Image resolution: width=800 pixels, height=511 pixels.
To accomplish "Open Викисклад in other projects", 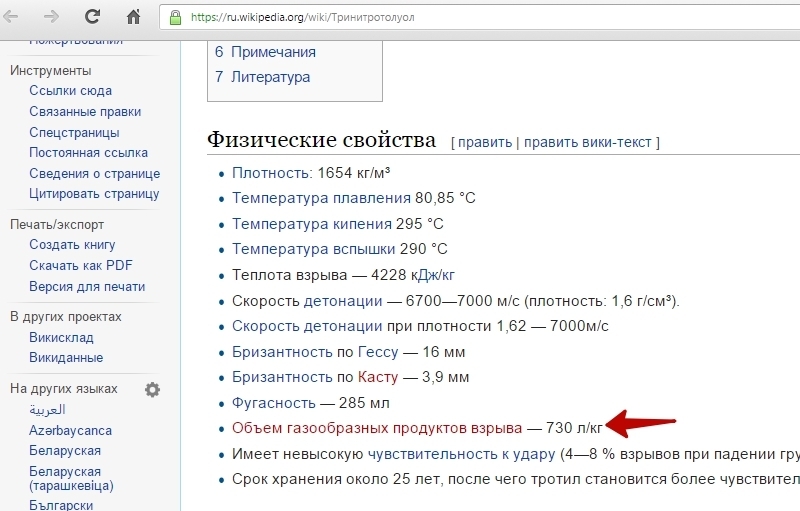I will (61, 337).
